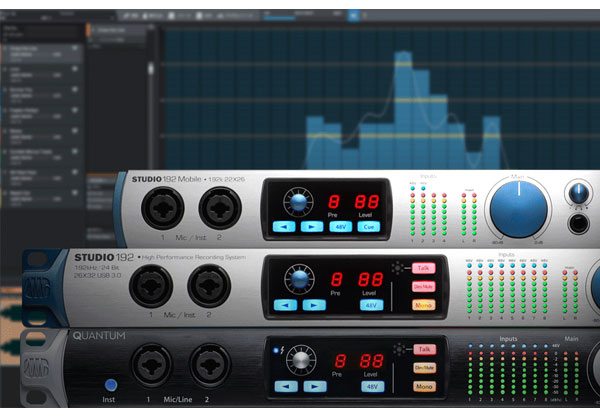Click the preamp encoder knob on Studio 192
Viewport: 600px width, 420px height.
(x=300, y=279)
